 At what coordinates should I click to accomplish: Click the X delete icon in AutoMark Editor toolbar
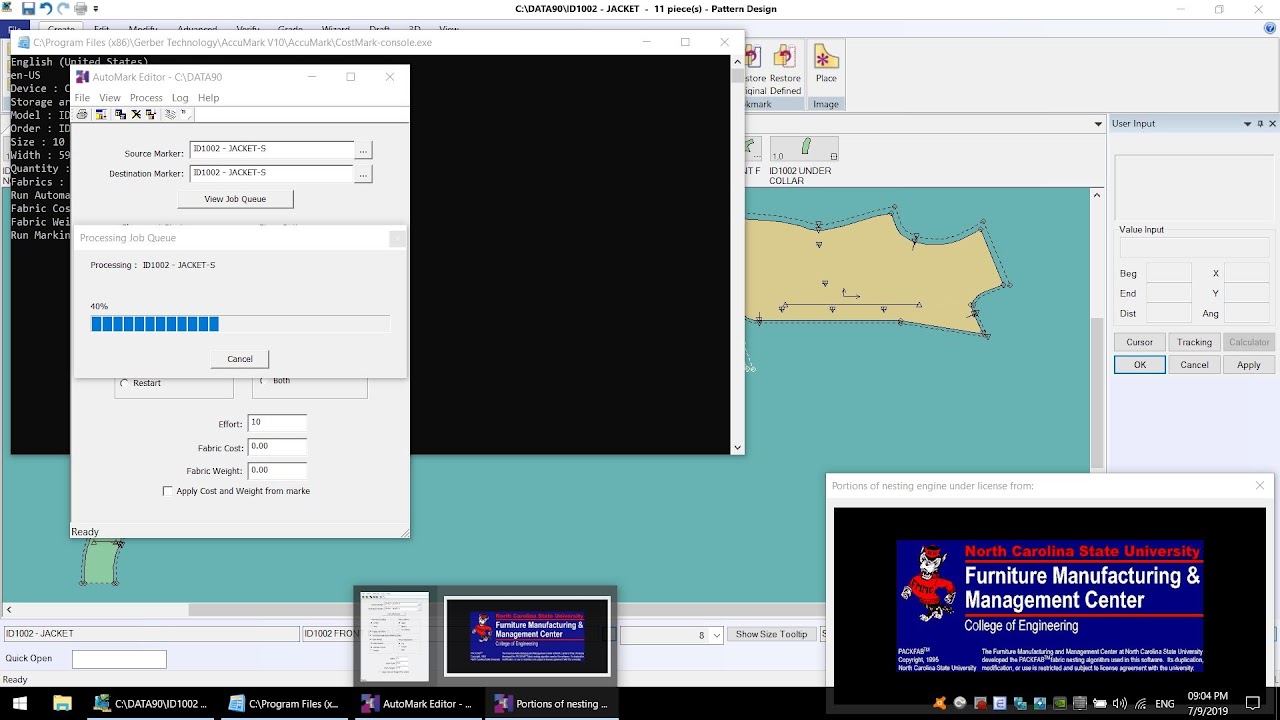pyautogui.click(x=136, y=115)
